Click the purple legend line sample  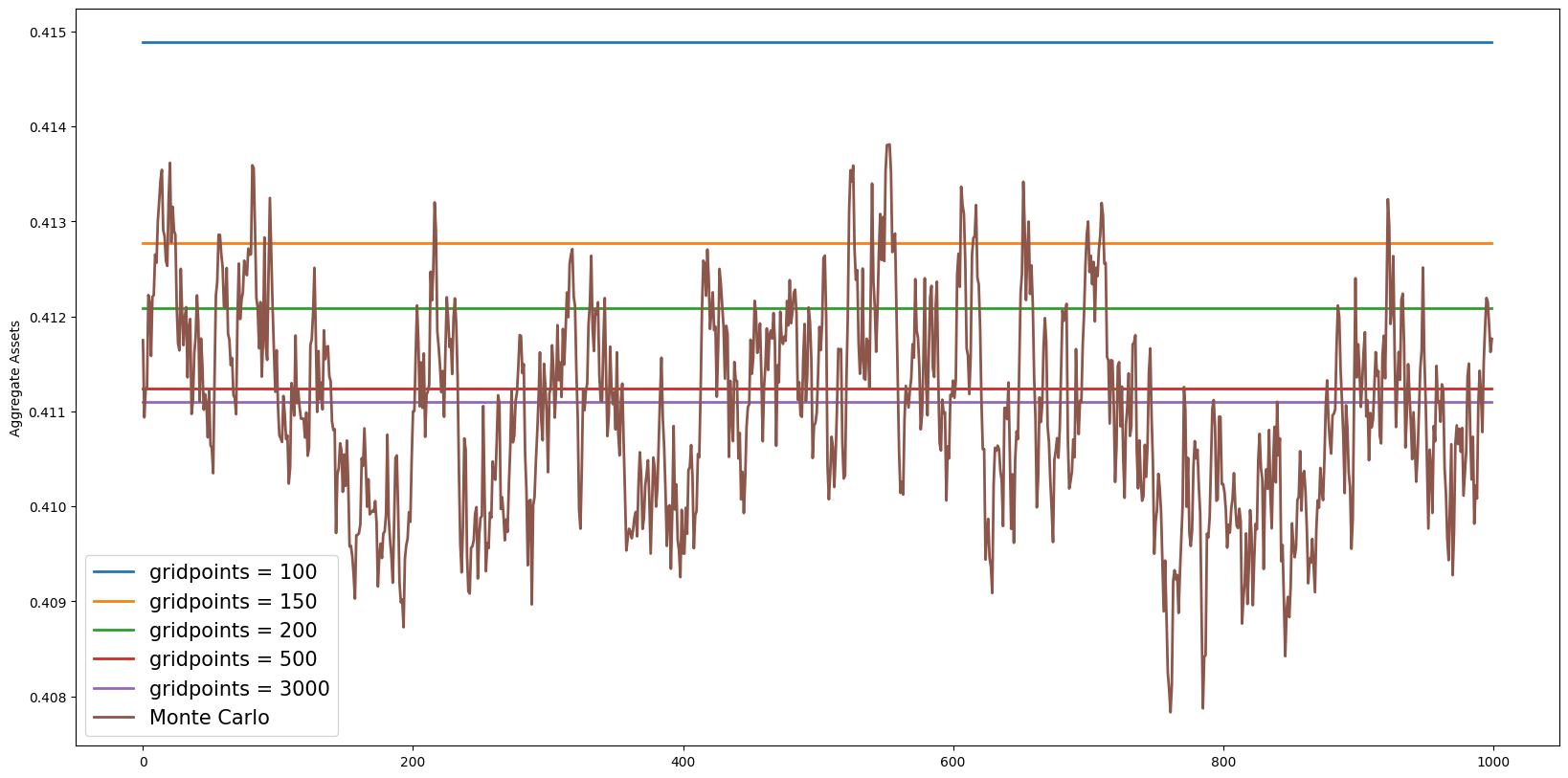tap(114, 689)
